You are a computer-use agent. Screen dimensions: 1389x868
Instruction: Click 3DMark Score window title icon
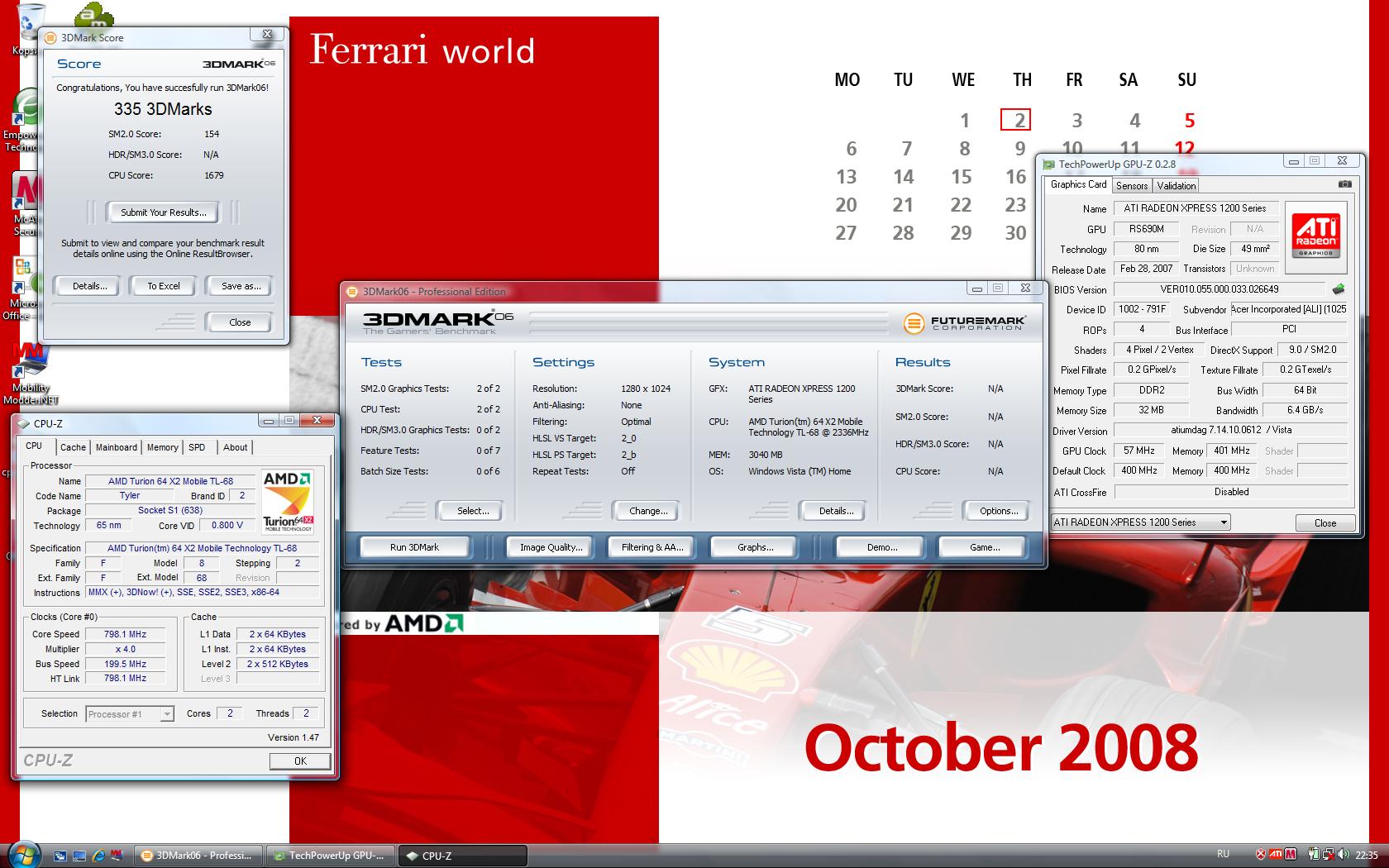click(x=50, y=37)
